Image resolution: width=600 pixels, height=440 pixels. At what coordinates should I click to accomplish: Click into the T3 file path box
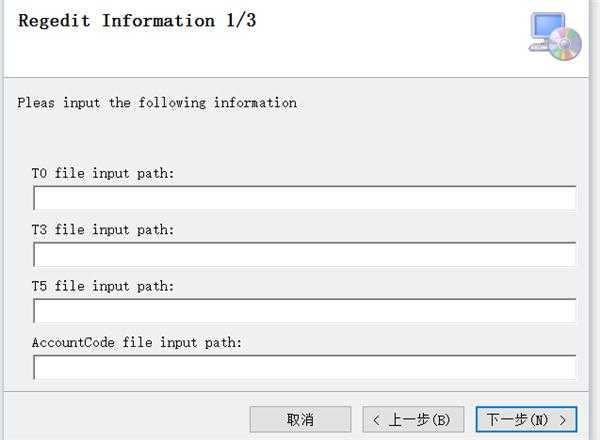[304, 255]
